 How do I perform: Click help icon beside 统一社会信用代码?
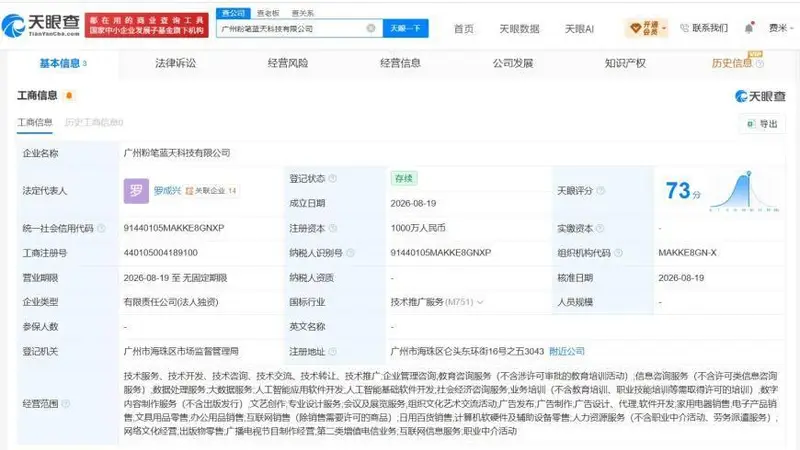click(101, 228)
